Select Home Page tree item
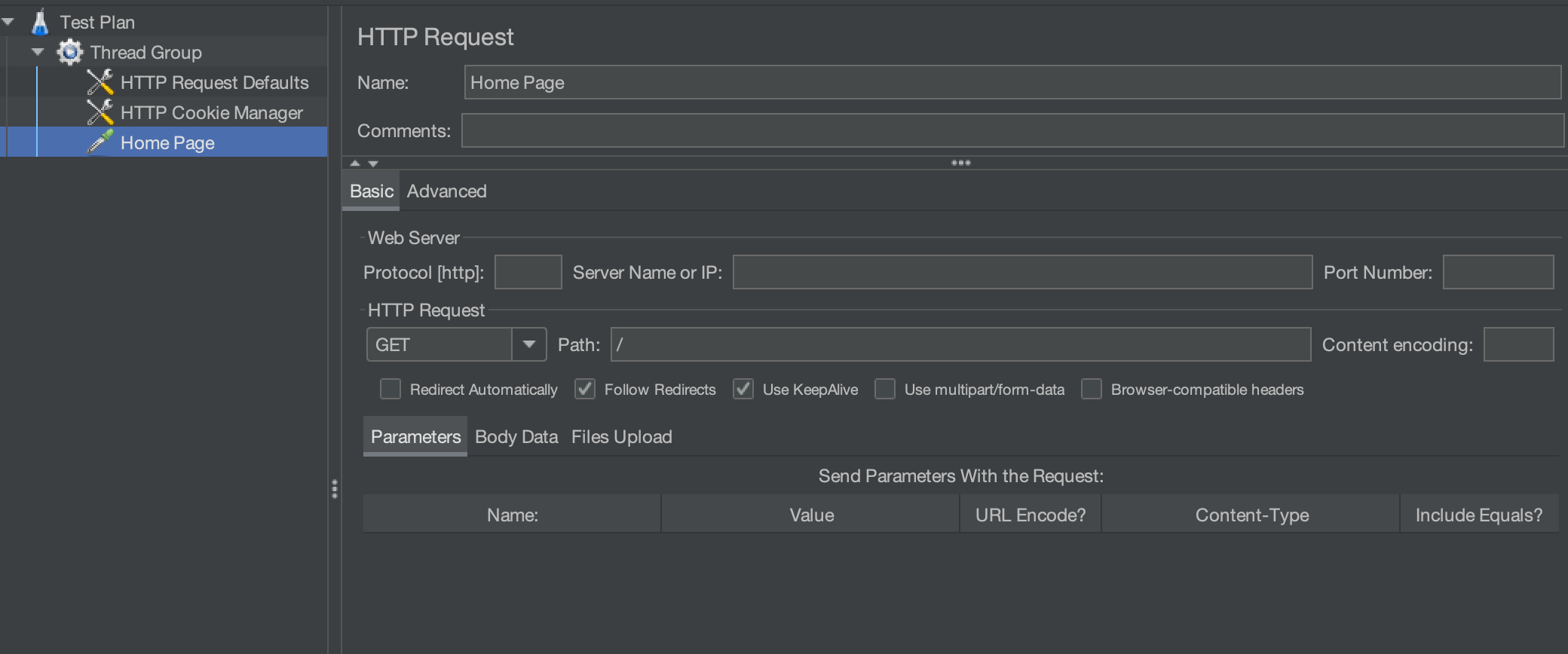This screenshot has height=654, width=1568. coord(167,143)
